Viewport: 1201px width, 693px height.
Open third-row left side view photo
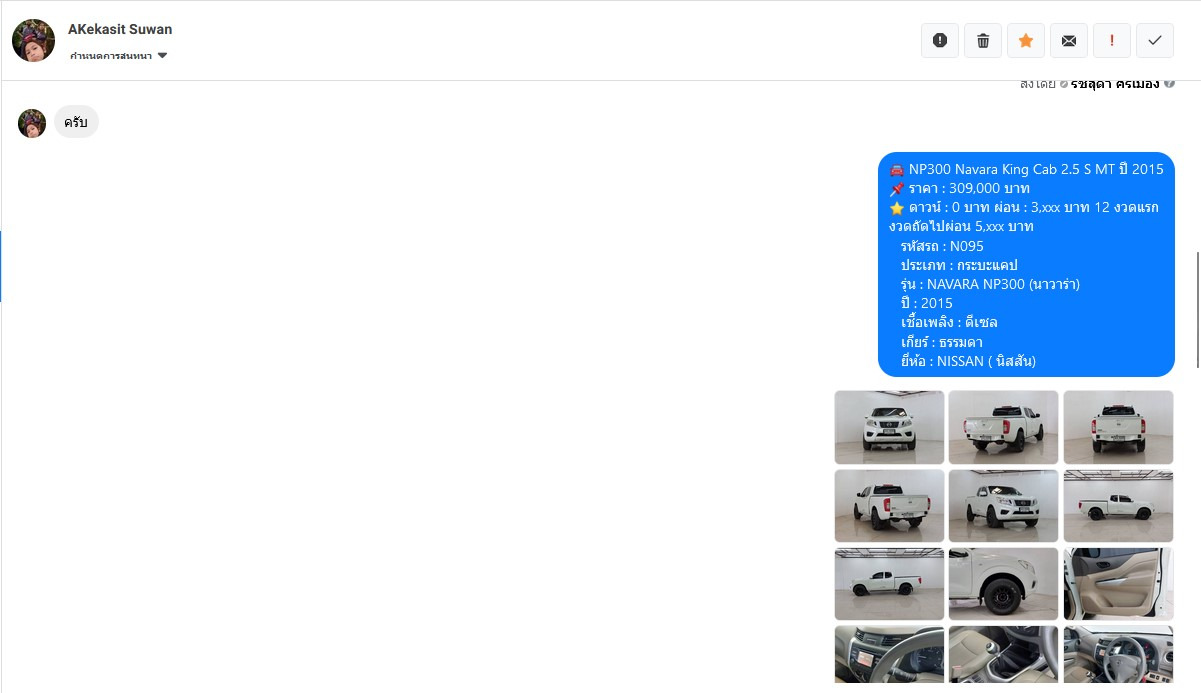889,584
